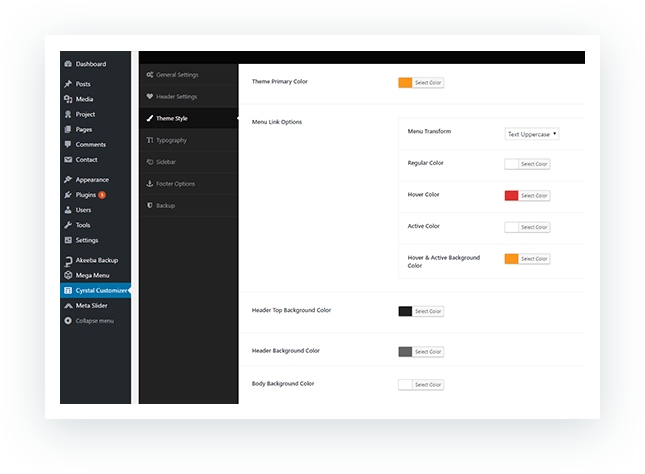Switch to Typography tab
Screen dimensions: 645x474
tap(188, 140)
